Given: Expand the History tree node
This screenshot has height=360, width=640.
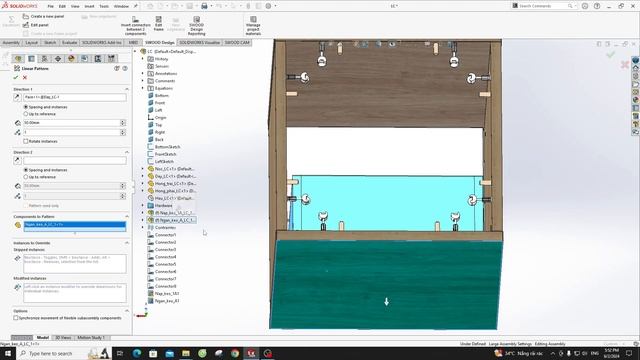Looking at the screenshot, I should (x=143, y=59).
